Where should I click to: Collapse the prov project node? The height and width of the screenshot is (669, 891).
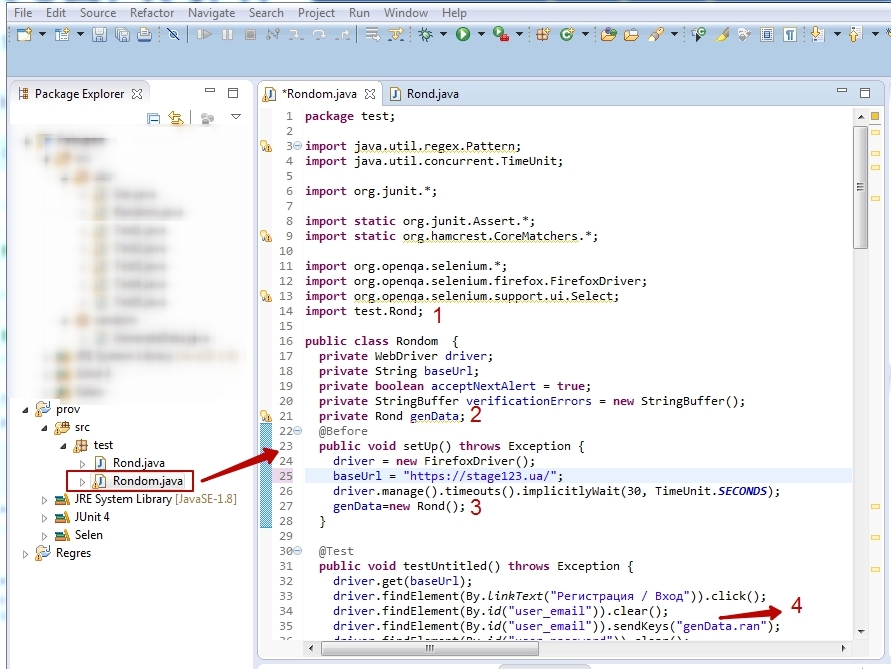25,409
